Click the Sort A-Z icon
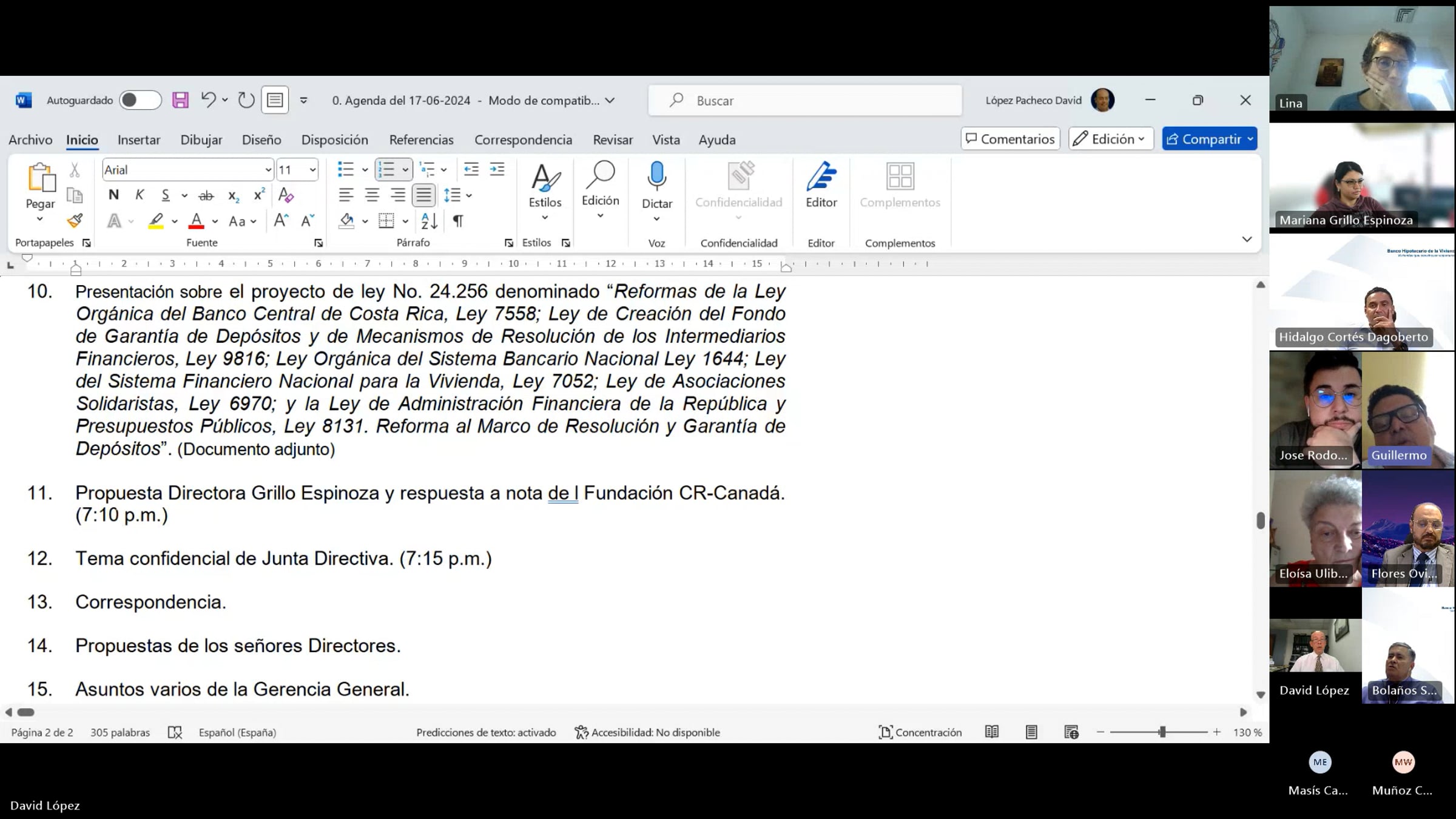 [x=429, y=221]
